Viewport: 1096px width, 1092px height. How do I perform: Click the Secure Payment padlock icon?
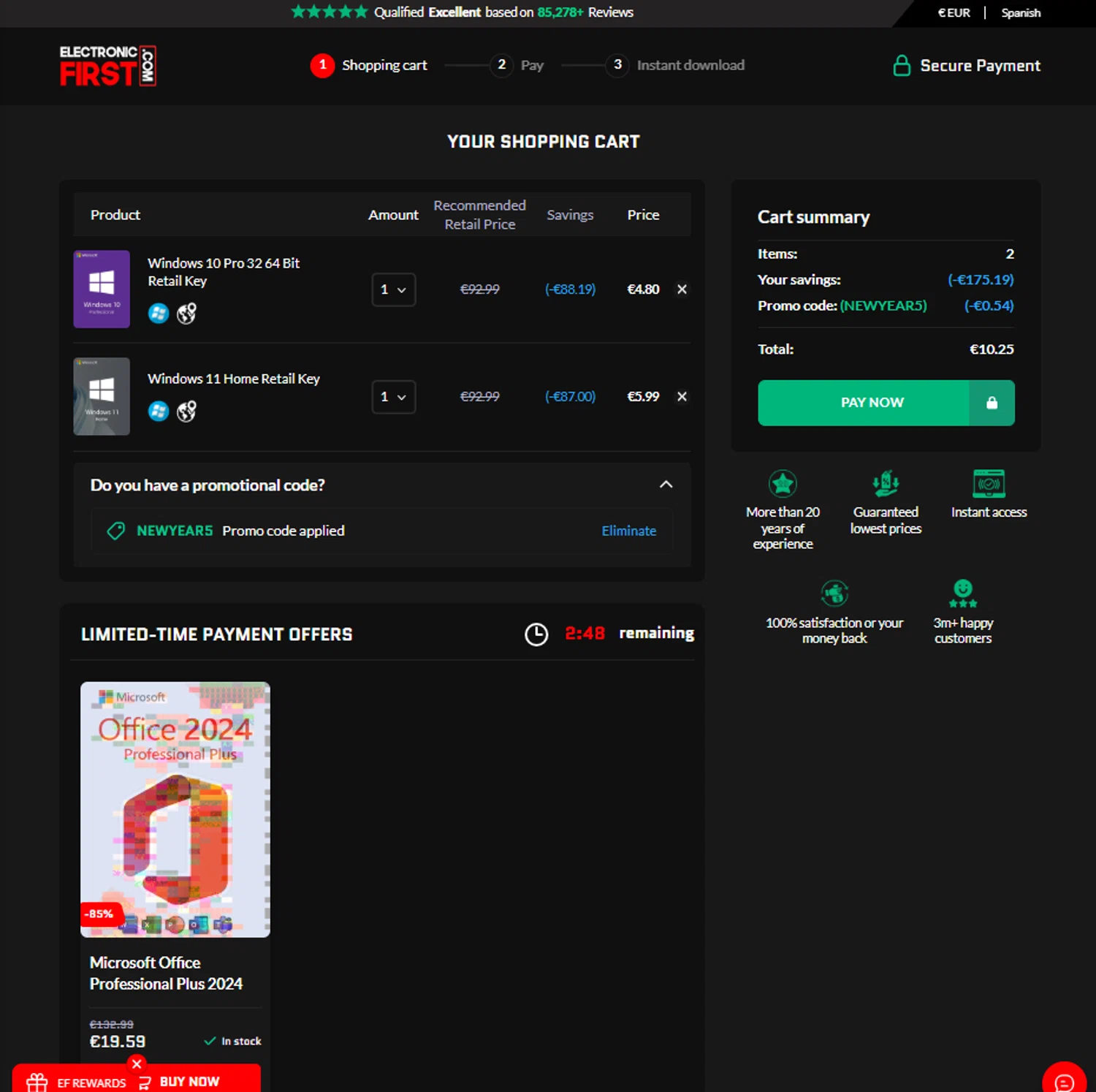pos(902,66)
